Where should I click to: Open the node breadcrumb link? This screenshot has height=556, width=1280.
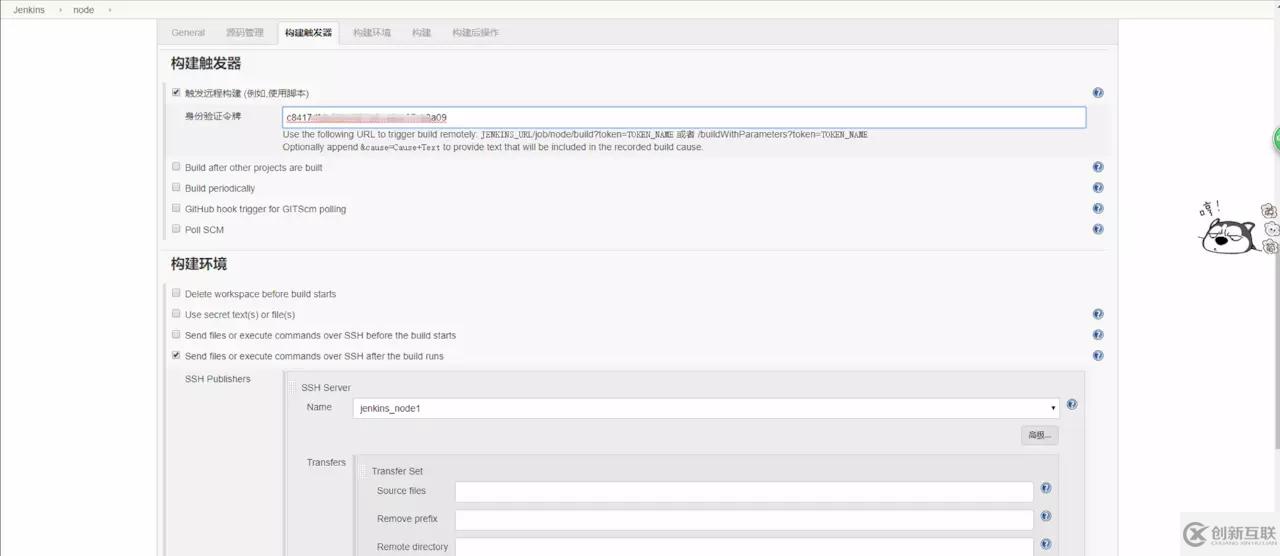tap(84, 10)
